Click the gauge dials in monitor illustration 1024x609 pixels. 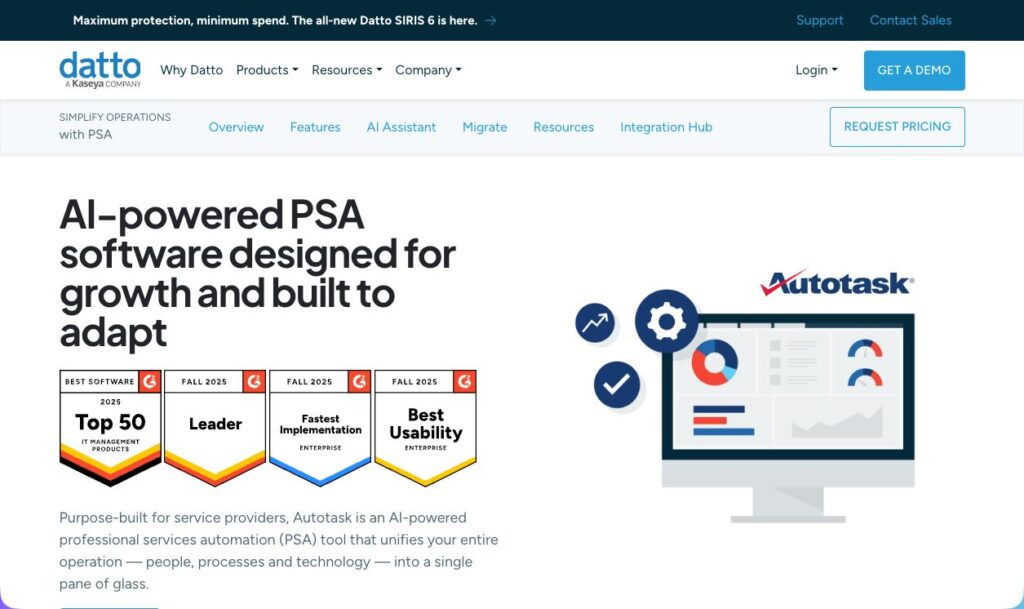pos(865,363)
